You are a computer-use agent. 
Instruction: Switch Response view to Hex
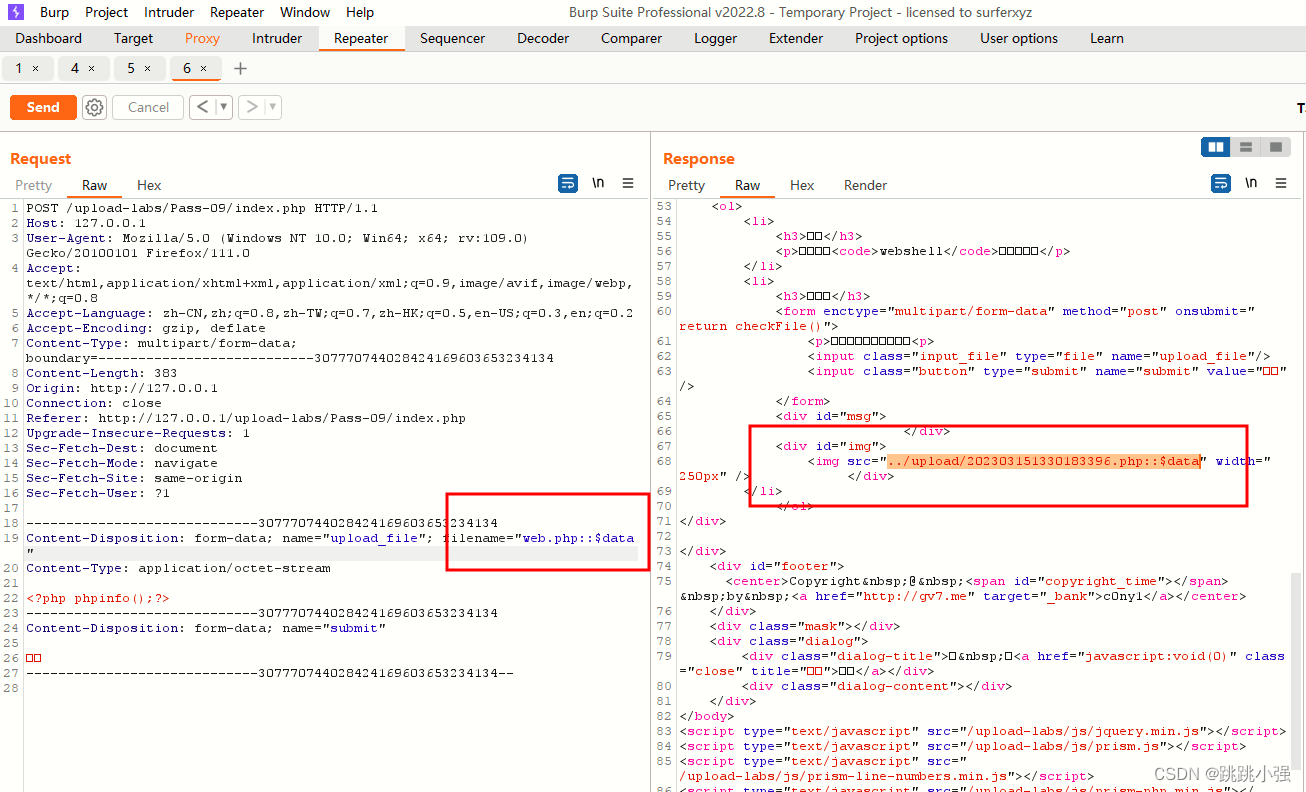tap(802, 185)
